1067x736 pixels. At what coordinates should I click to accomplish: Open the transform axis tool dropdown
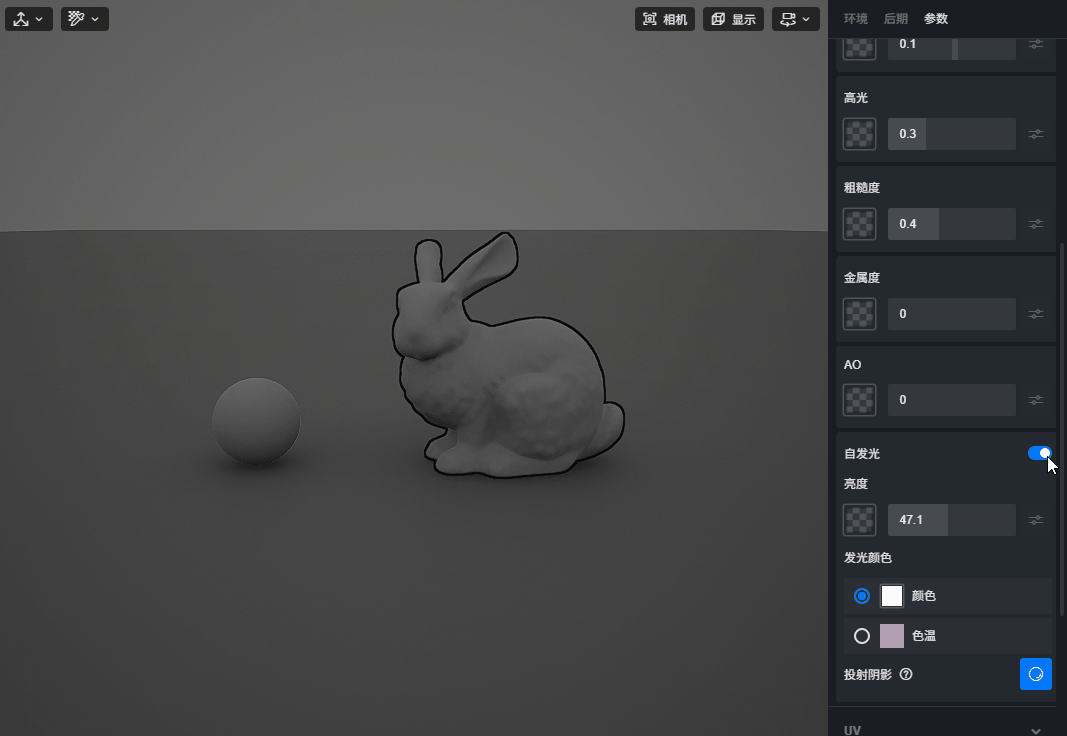pyautogui.click(x=29, y=19)
